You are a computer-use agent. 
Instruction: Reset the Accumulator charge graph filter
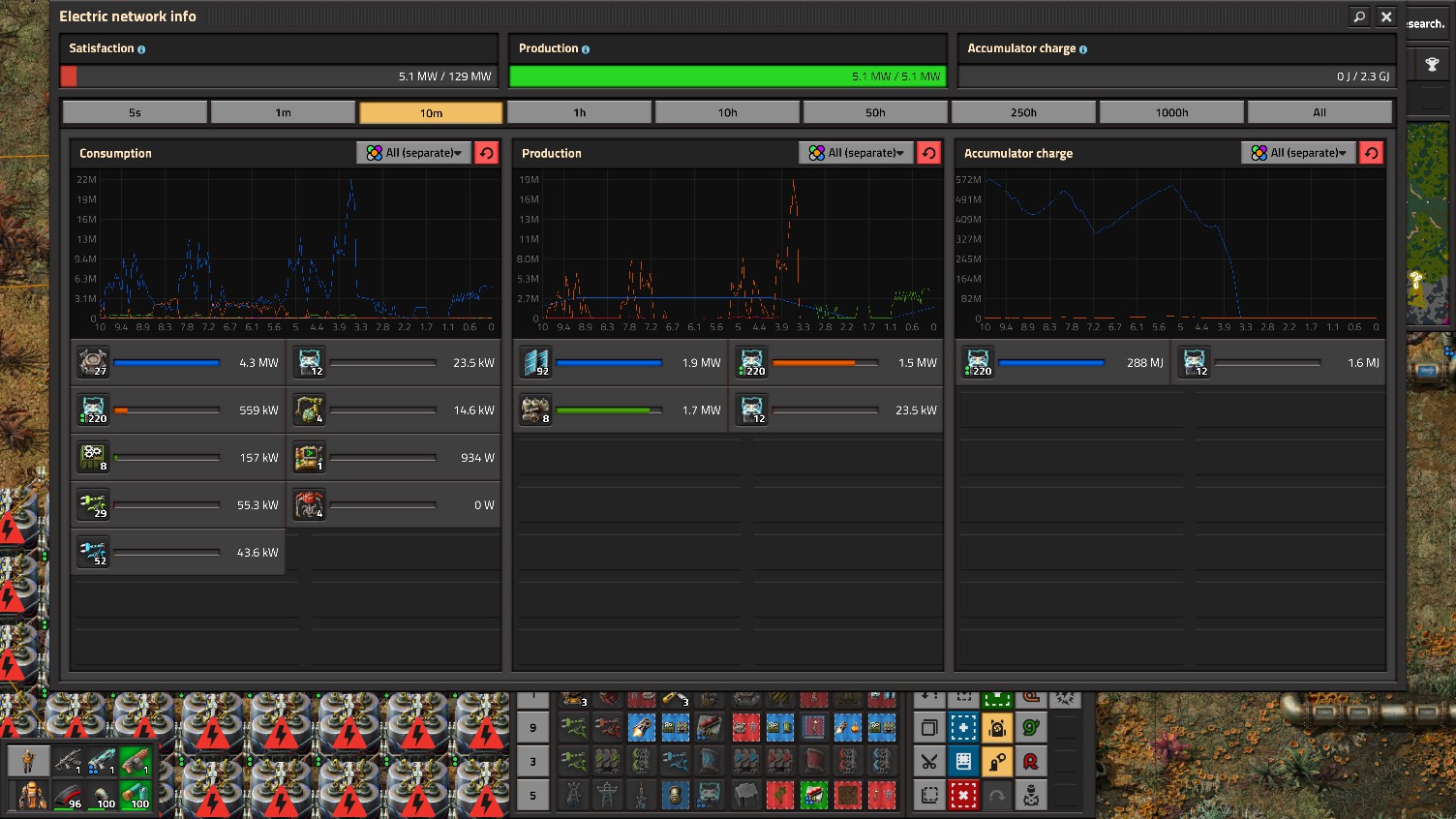pos(1371,153)
